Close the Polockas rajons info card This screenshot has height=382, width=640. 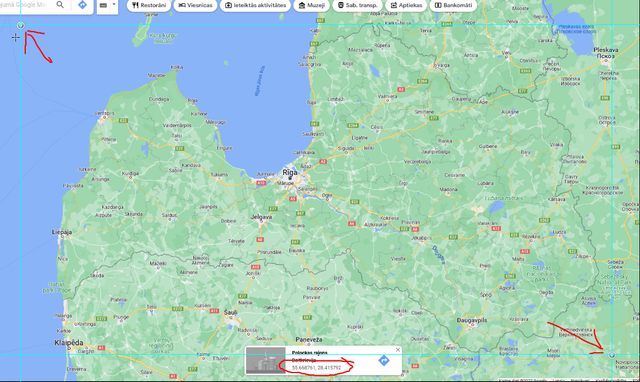click(398, 350)
